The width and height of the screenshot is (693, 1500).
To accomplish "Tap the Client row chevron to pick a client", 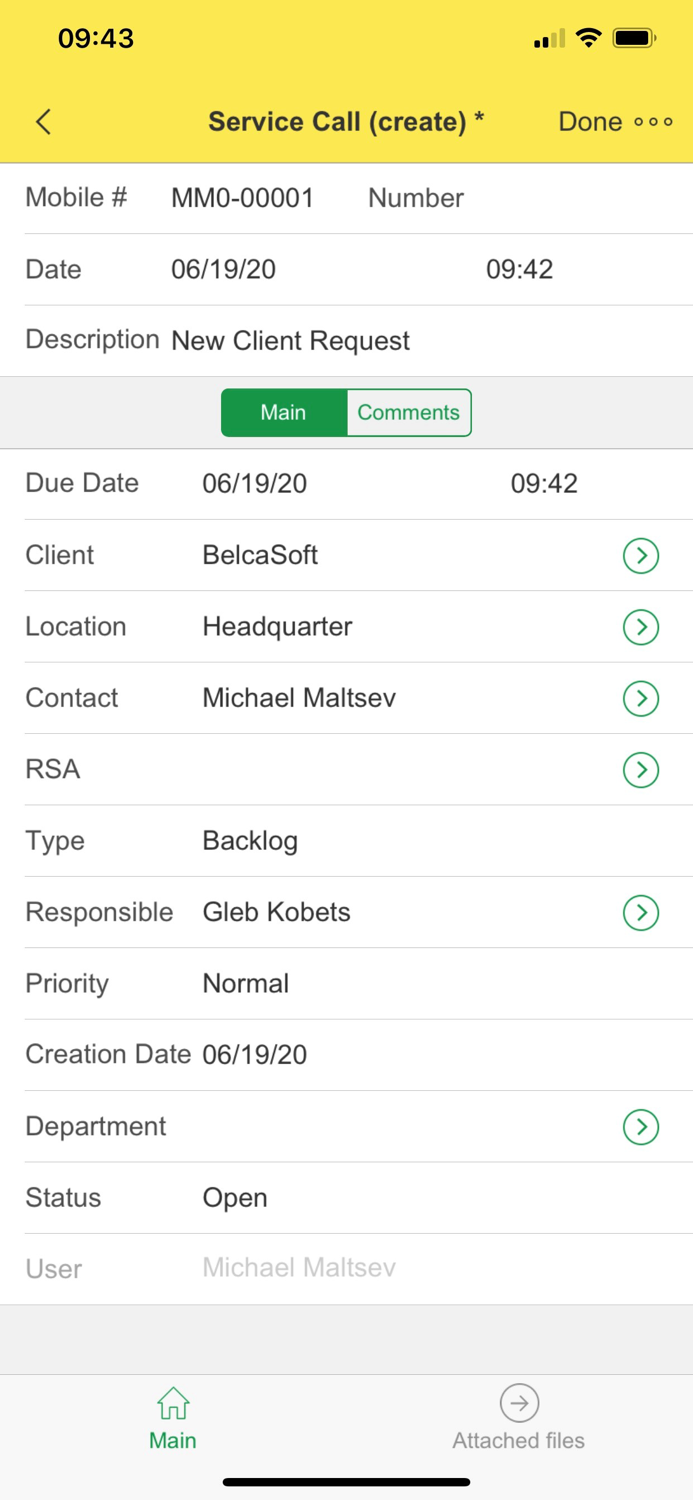I will tap(641, 555).
